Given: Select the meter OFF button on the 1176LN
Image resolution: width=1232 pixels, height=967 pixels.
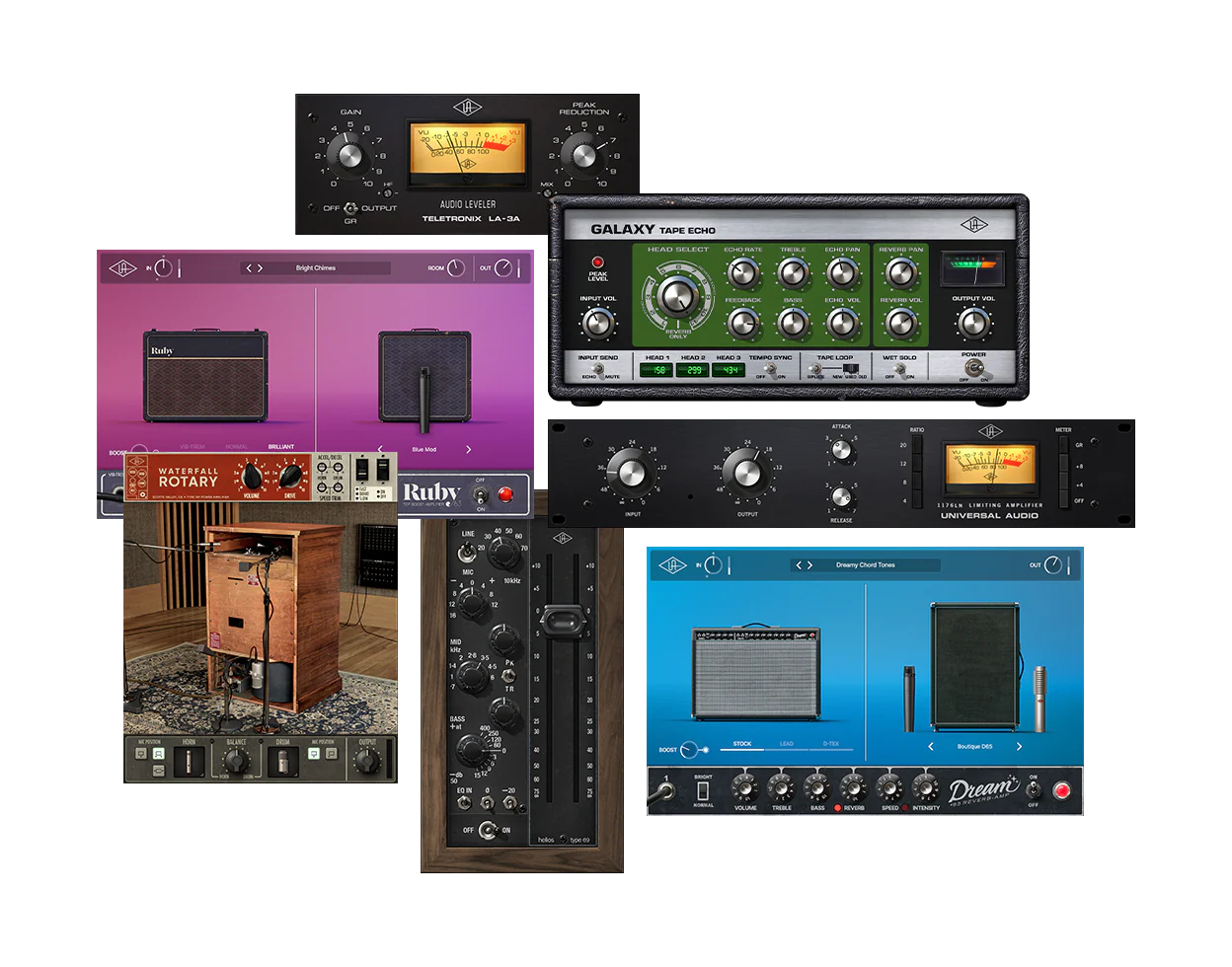Looking at the screenshot, I should (x=1063, y=501).
